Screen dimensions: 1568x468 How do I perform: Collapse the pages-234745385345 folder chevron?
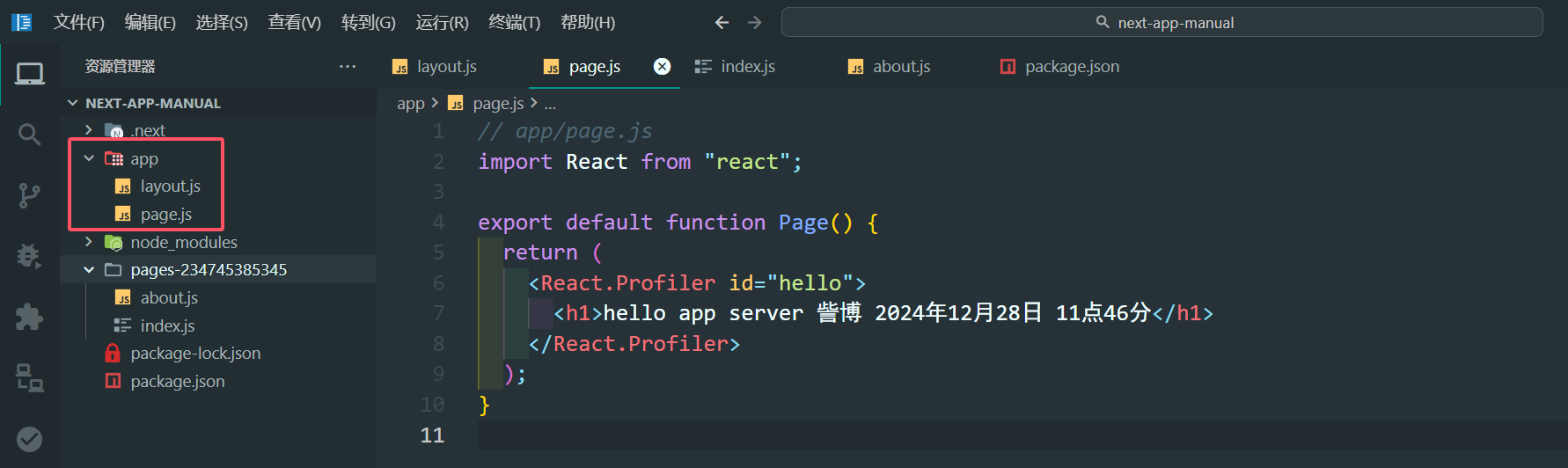coord(88,270)
